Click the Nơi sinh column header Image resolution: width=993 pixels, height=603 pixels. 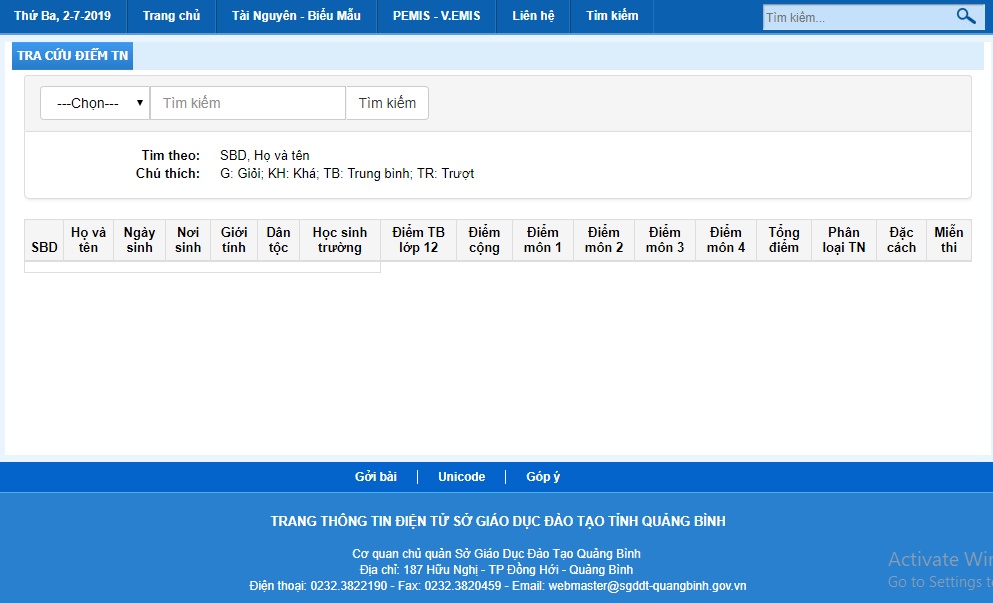point(187,240)
